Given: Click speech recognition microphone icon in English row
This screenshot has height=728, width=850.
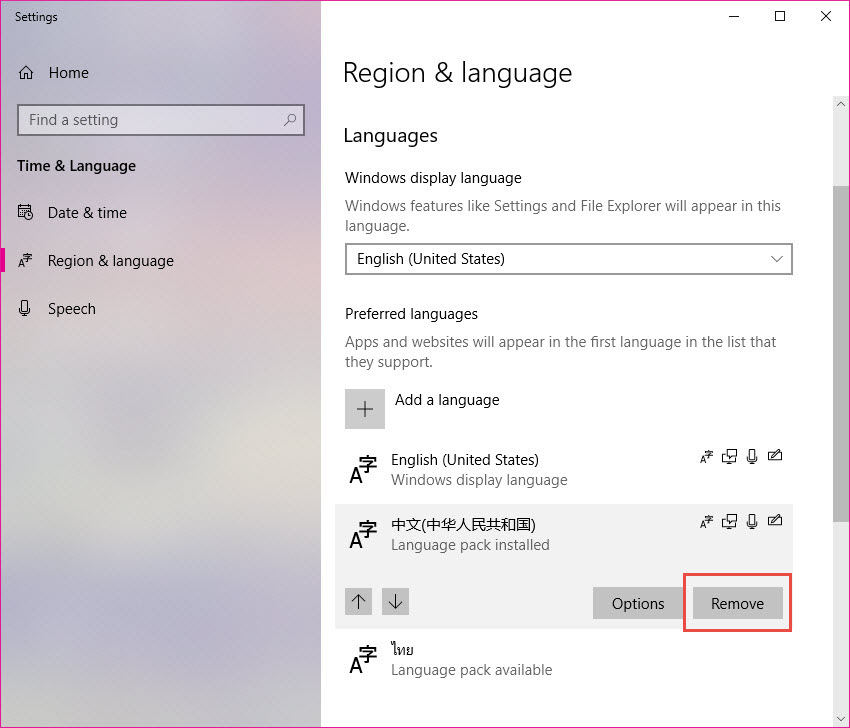Looking at the screenshot, I should (752, 457).
